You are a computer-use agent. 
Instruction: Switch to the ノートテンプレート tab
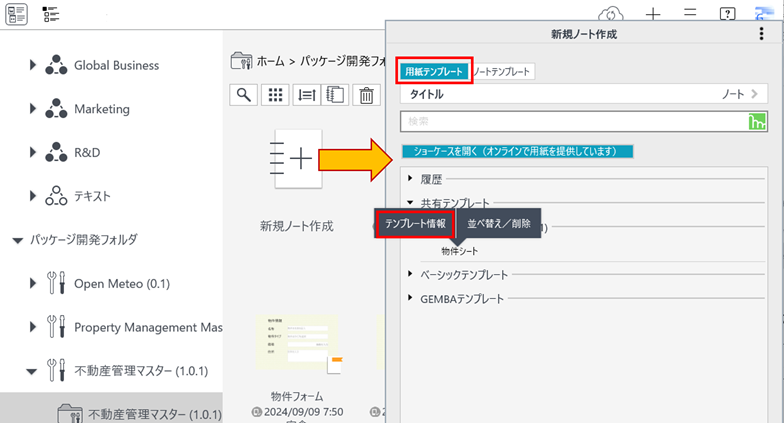502,72
